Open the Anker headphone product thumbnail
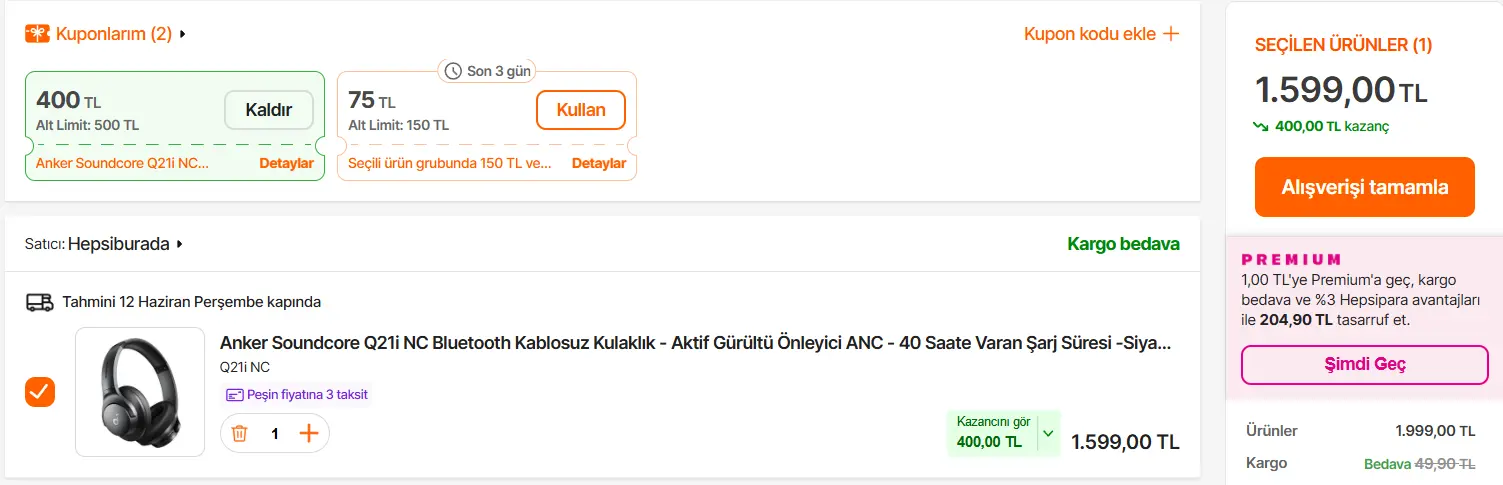This screenshot has width=1503, height=485. [140, 392]
